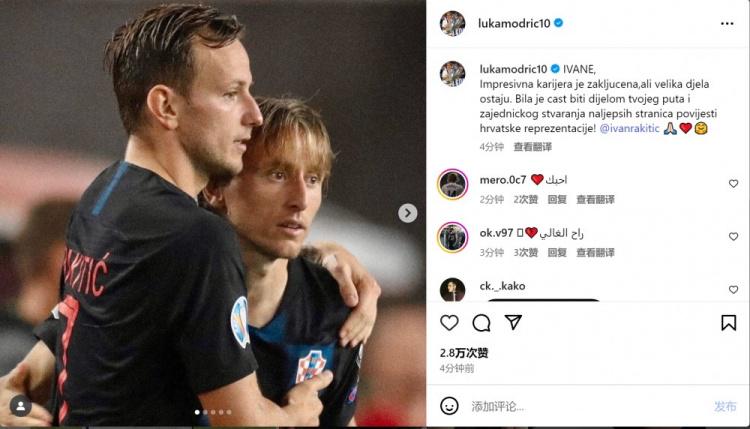Like ck._.kako's comment heart

tap(733, 290)
